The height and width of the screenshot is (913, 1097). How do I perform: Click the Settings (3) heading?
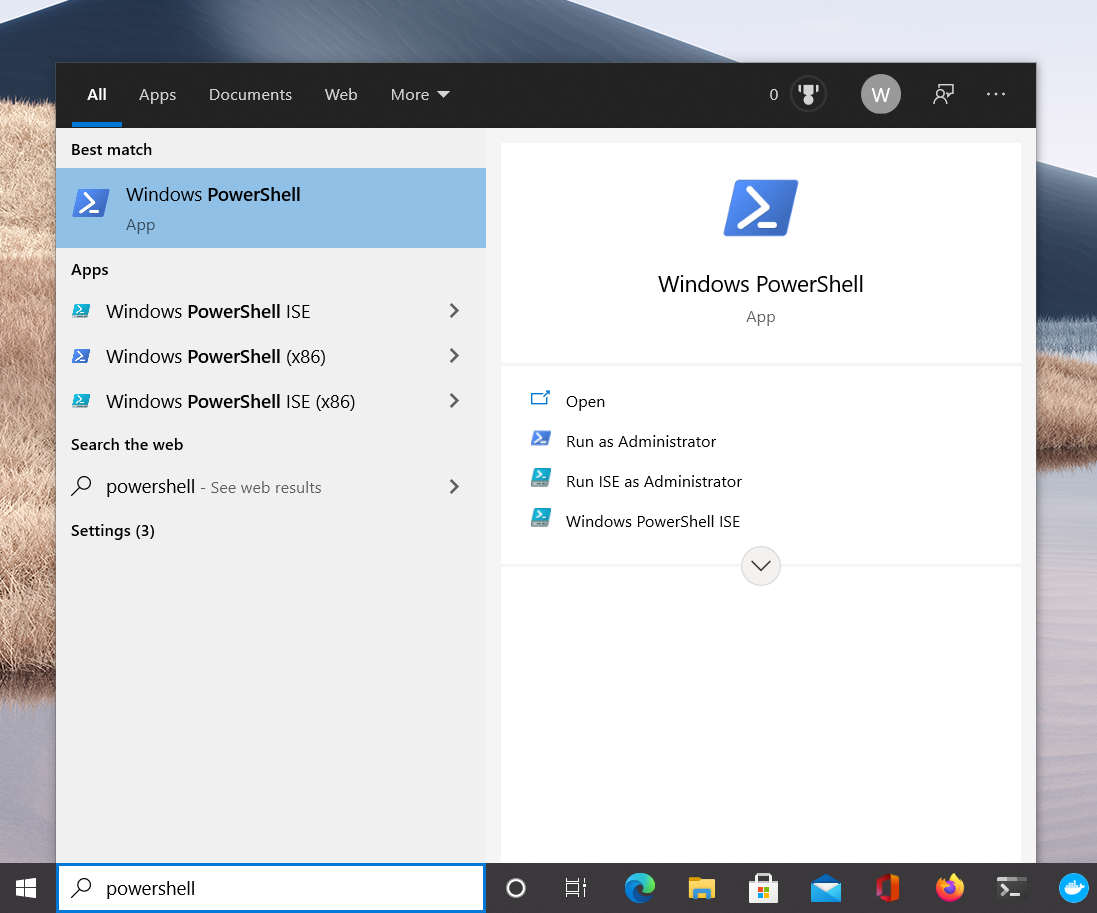(x=113, y=530)
